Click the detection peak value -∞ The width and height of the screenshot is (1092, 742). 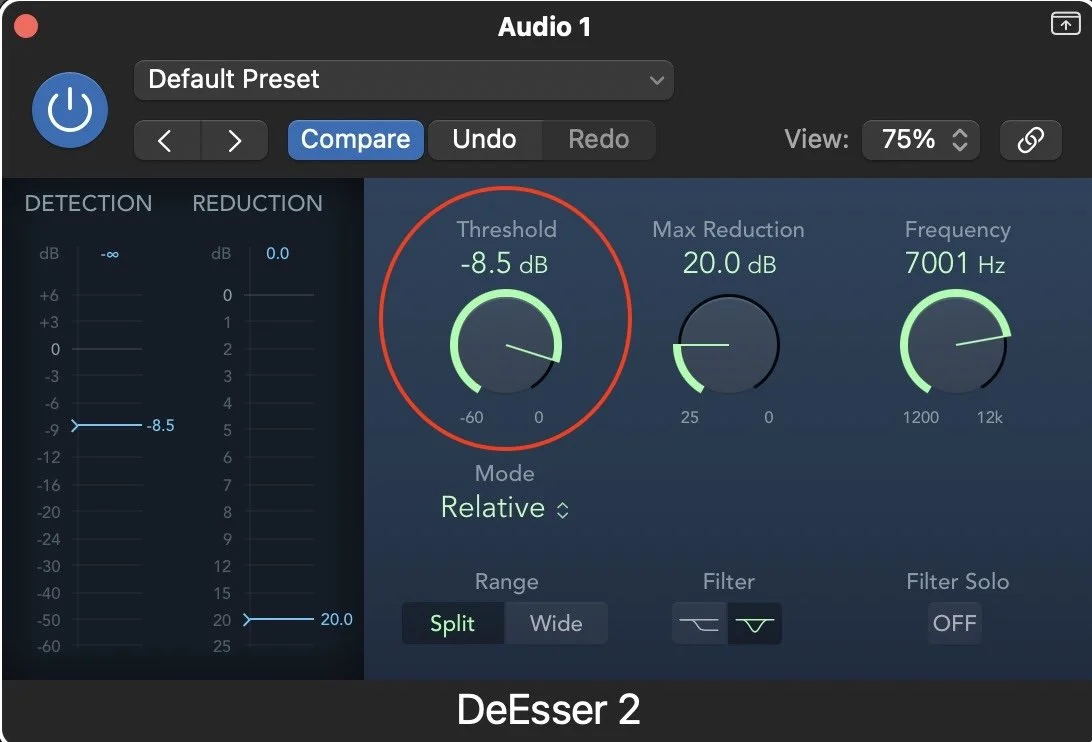pos(109,254)
